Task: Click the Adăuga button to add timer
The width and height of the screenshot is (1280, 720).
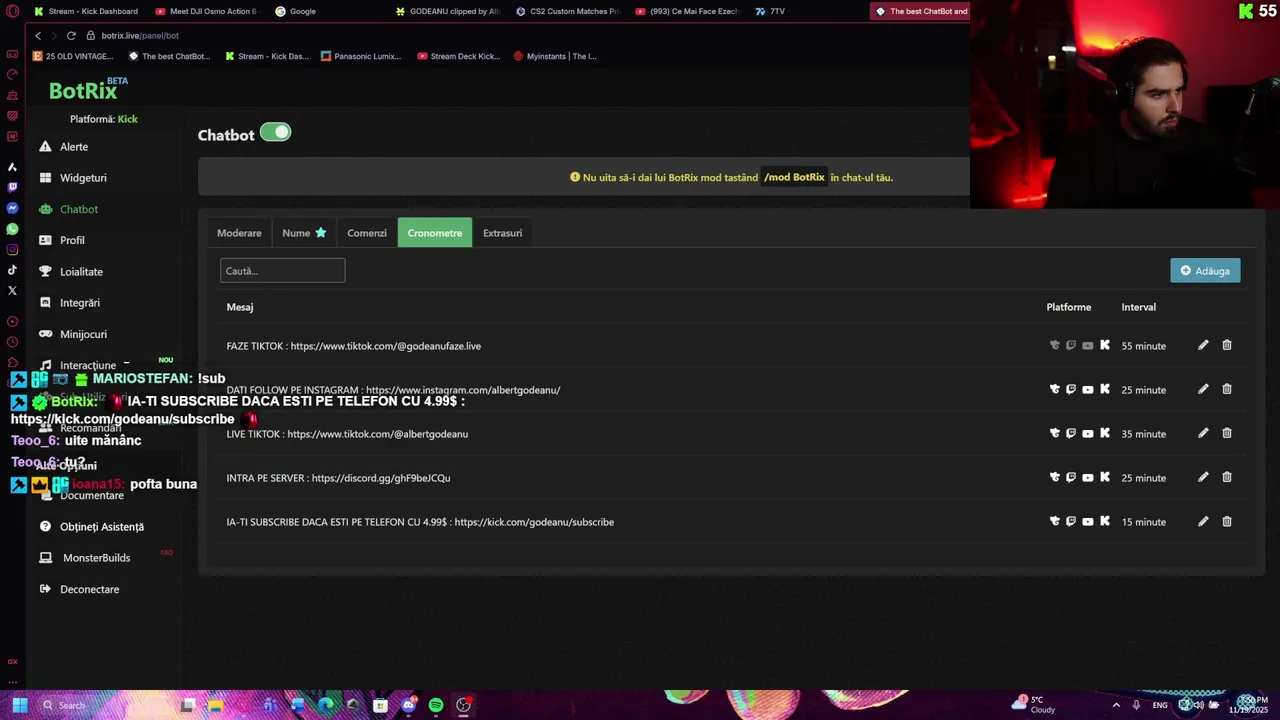Action: pyautogui.click(x=1205, y=271)
